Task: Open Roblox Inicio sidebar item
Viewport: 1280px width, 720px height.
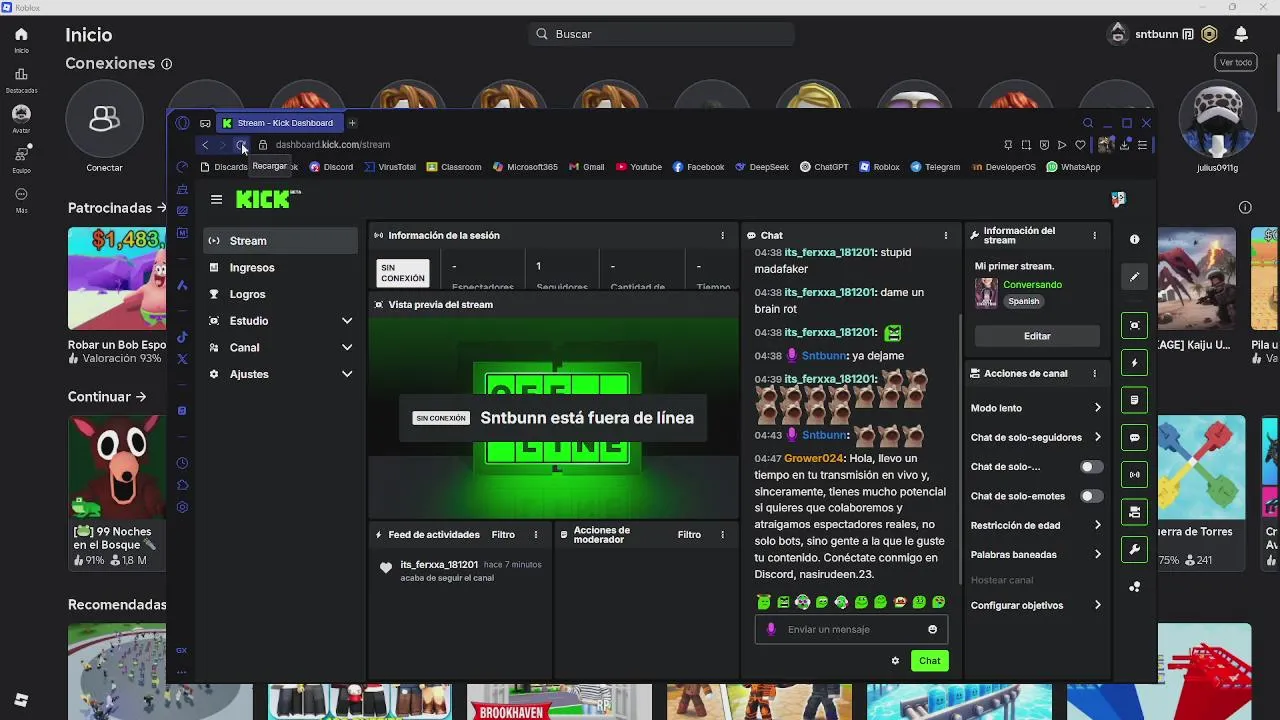Action: point(21,40)
